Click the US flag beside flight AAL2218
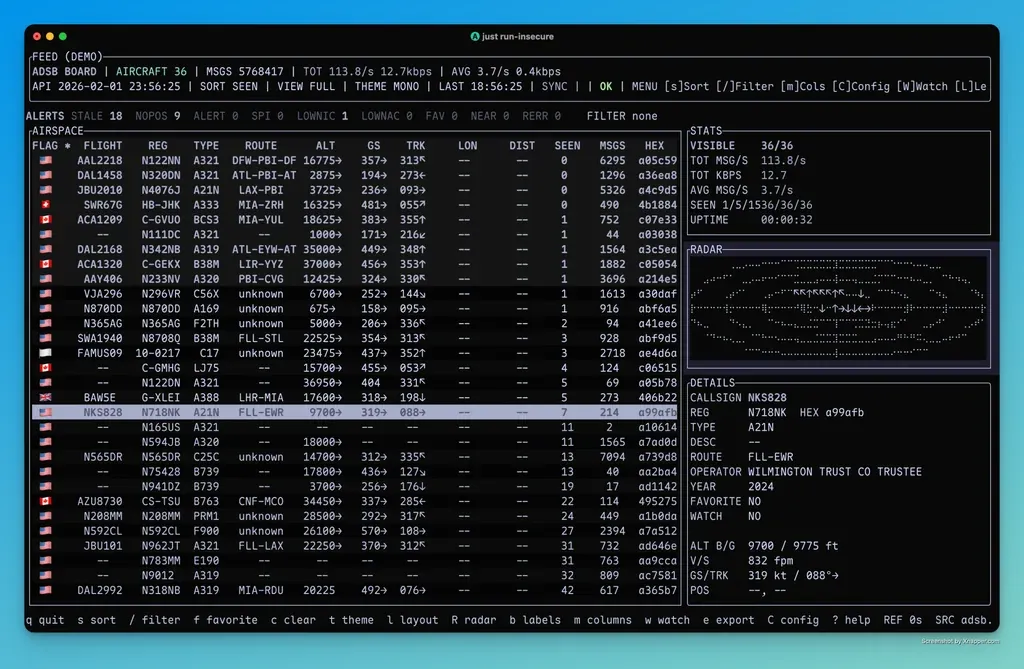This screenshot has height=669, width=1024. [x=45, y=160]
